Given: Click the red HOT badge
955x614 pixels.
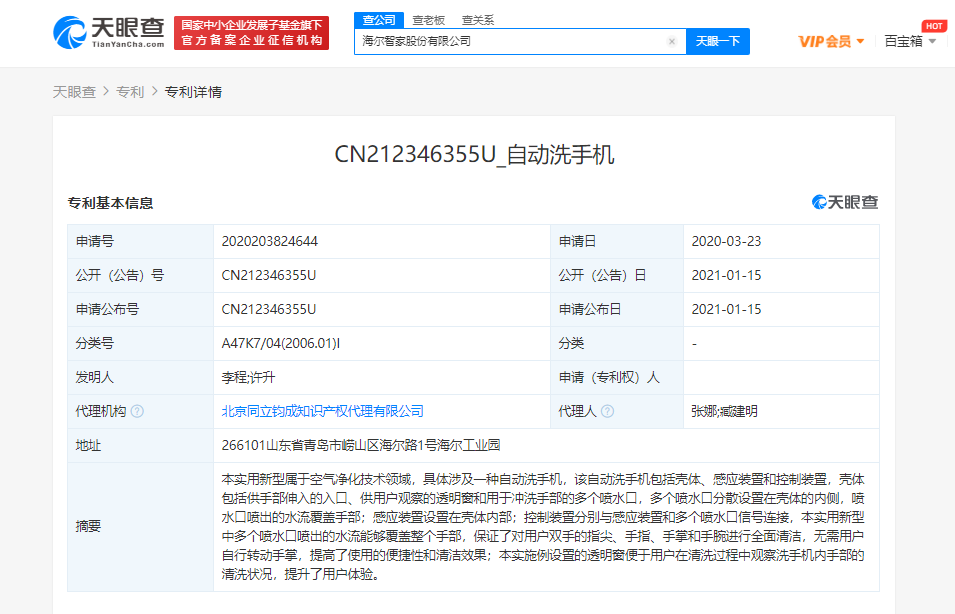Looking at the screenshot, I should (x=933, y=26).
